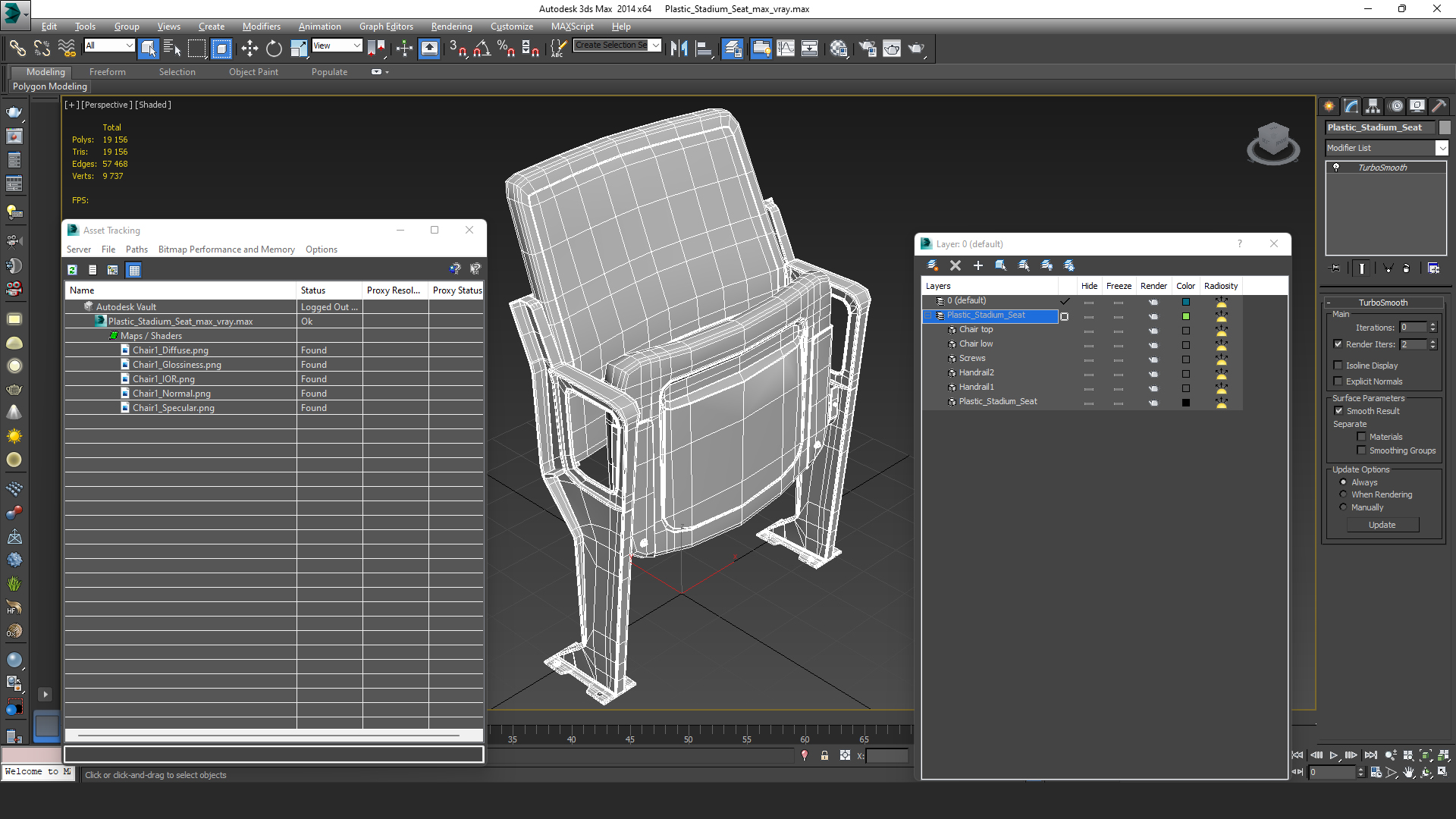Click black color swatch of Plastic_Stadium_Seat object
Screen dimensions: 1456x819
(x=1186, y=403)
